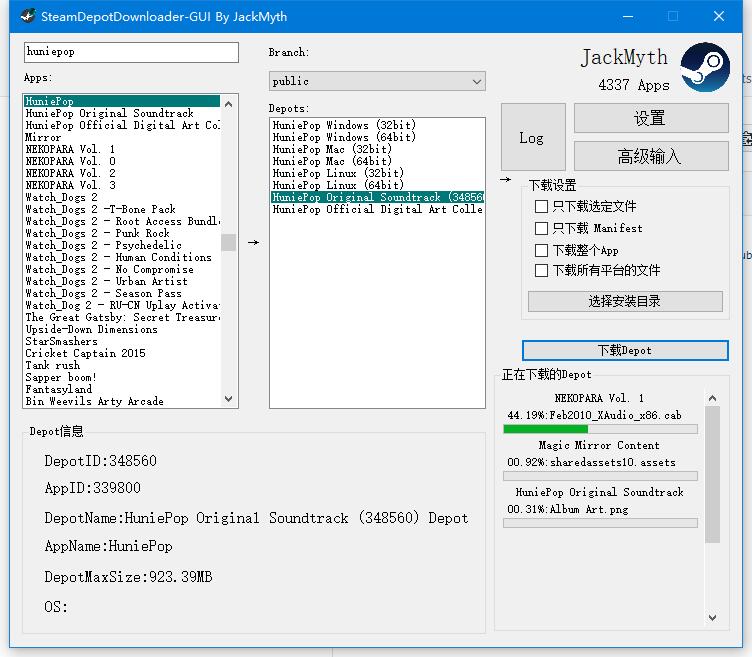Select HuniePop Mac (64bit) depot
This screenshot has height=657, width=752.
coord(377,161)
